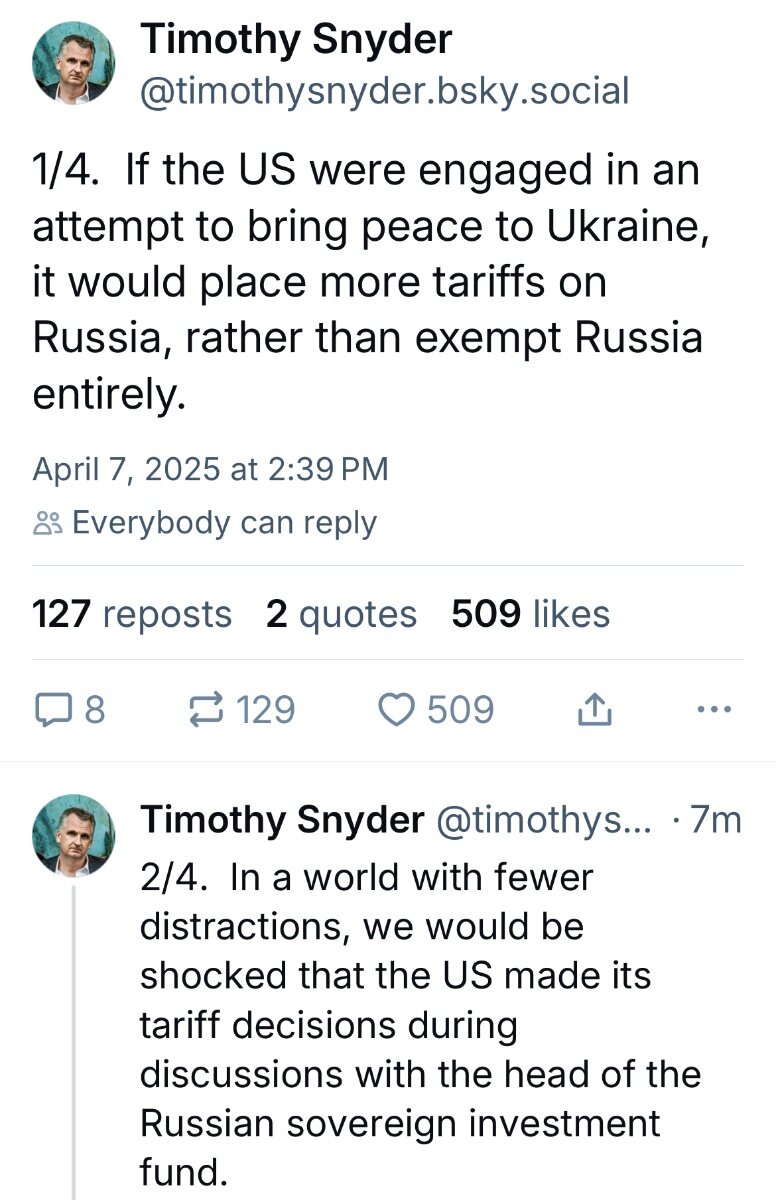
Task: Click the April 7, 2025 timestamp
Action: [x=210, y=469]
